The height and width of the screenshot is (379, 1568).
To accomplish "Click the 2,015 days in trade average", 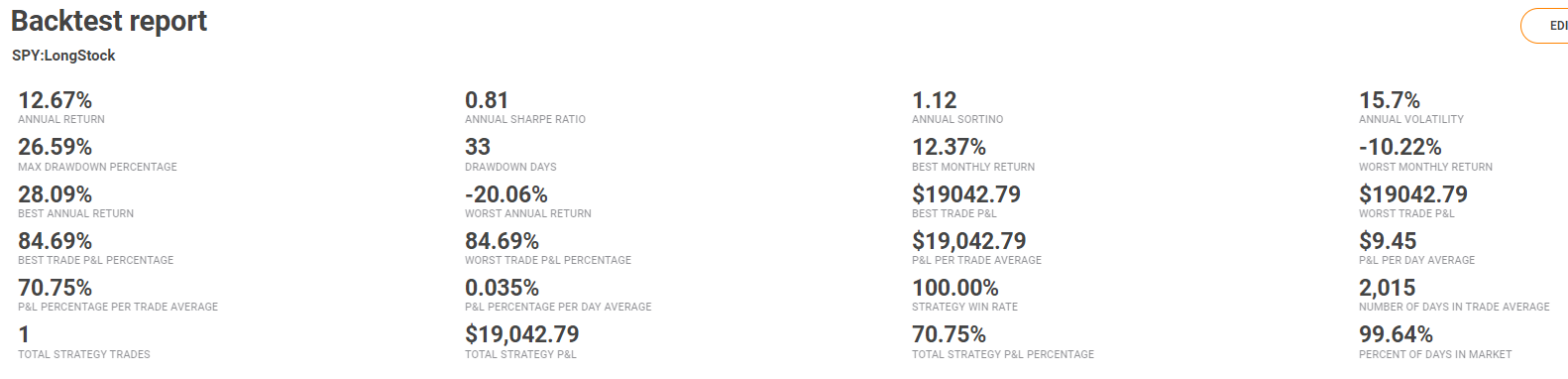I will tap(1388, 288).
